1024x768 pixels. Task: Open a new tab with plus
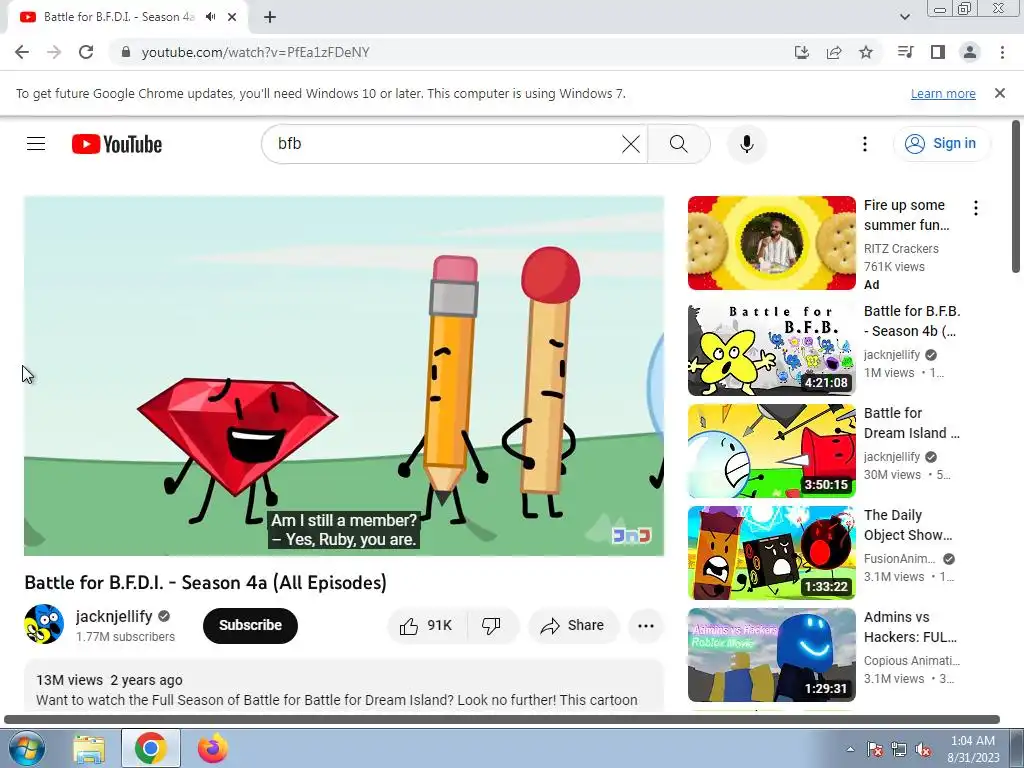pyautogui.click(x=270, y=17)
